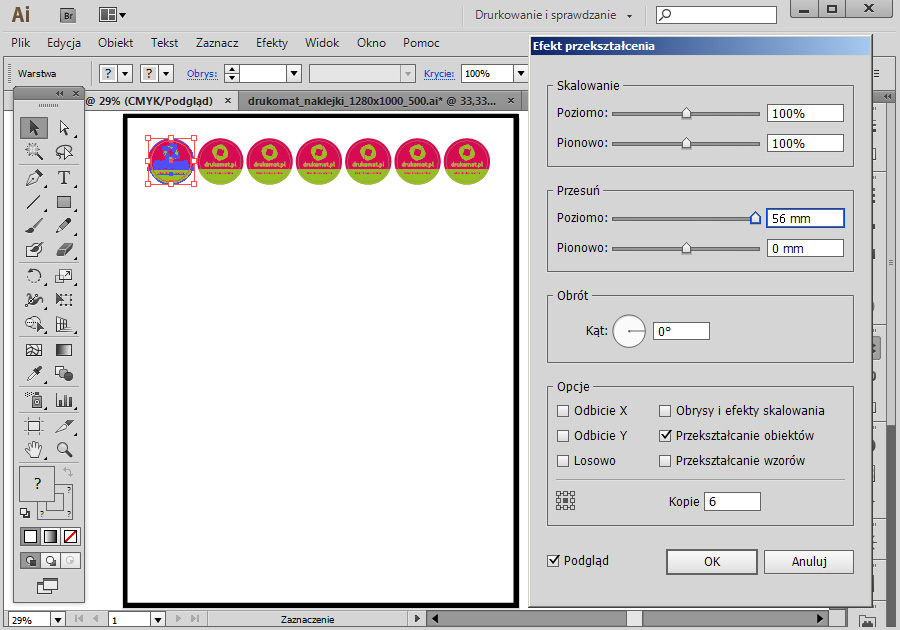
Task: Click the Kopie copies input field
Action: (732, 501)
